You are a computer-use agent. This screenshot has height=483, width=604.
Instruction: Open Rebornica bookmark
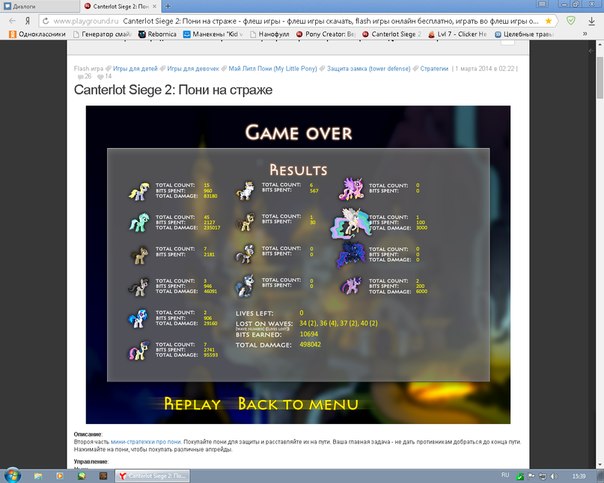158,34
